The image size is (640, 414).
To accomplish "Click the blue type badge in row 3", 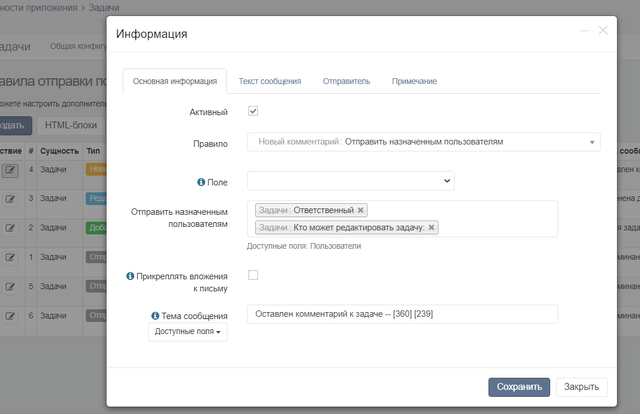I will [x=96, y=198].
